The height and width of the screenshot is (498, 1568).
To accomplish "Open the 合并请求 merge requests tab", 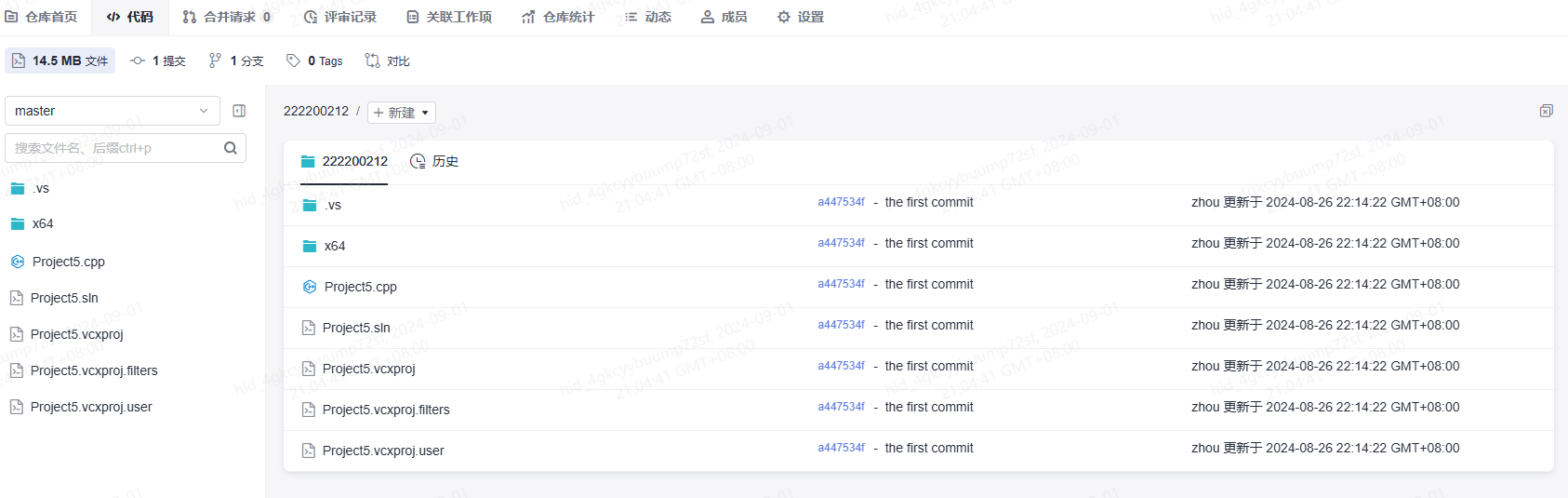I will tap(227, 17).
